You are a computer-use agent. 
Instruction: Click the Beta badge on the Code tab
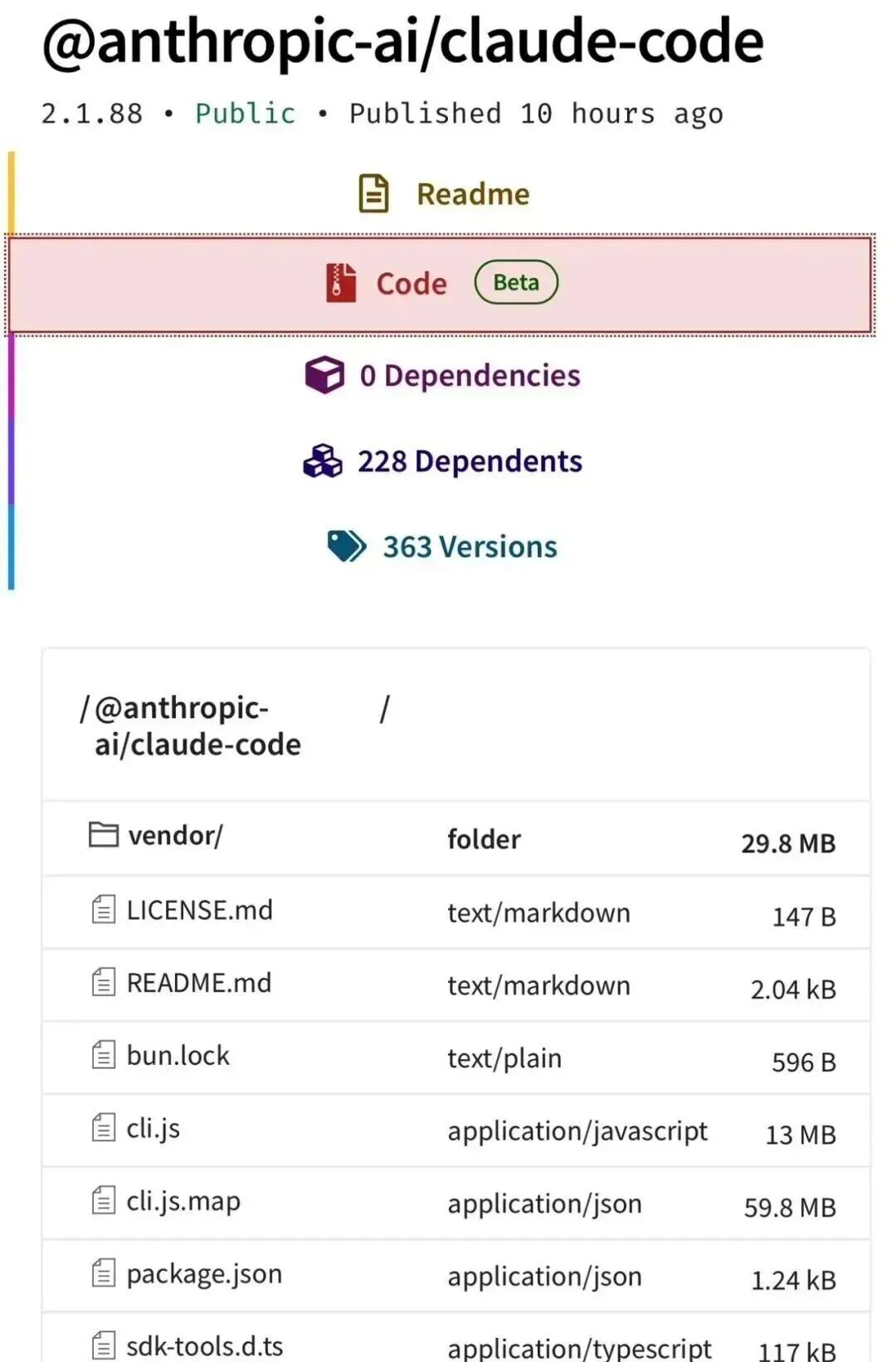click(x=516, y=283)
